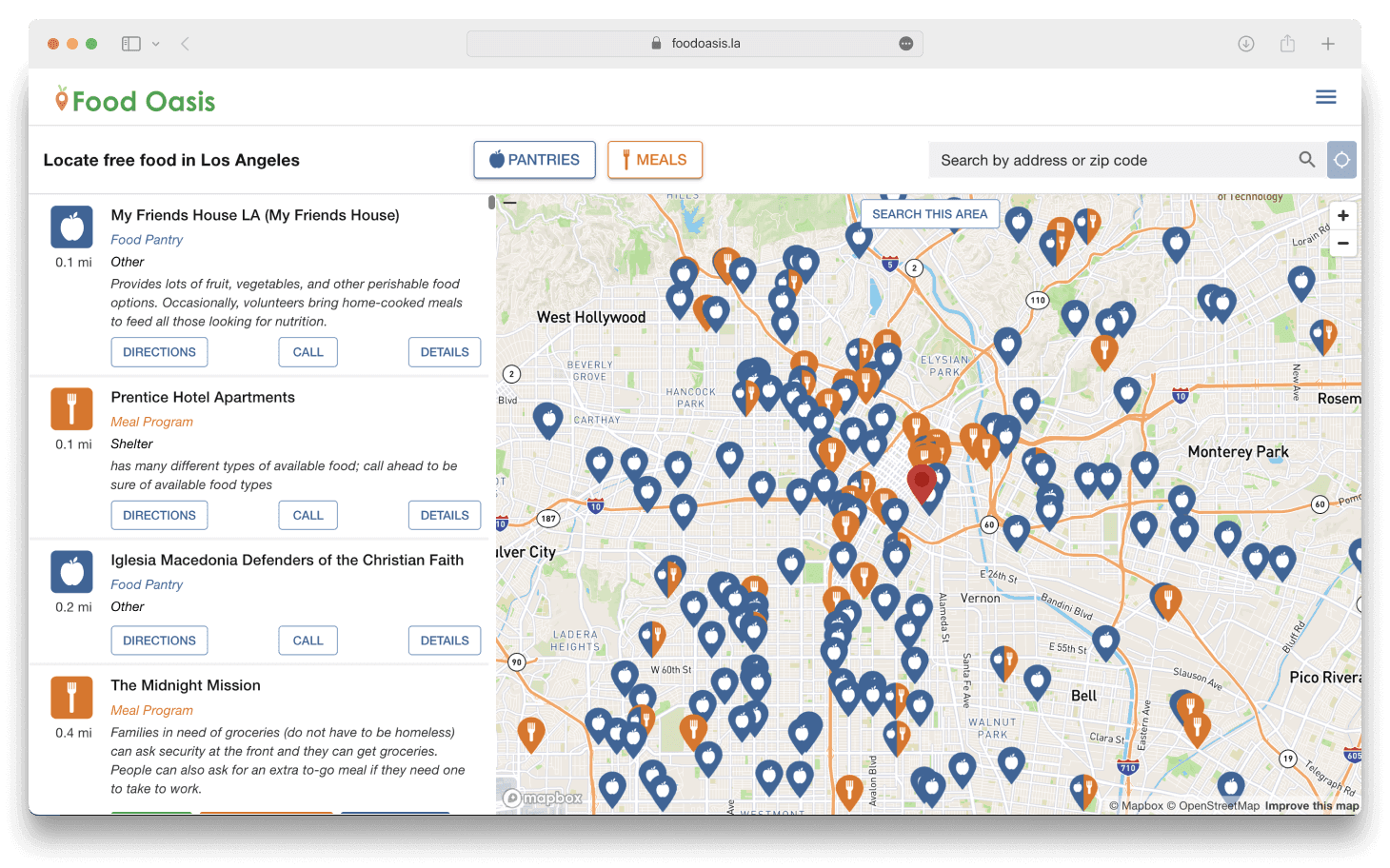This screenshot has height=868, width=1390.
Task: Go back with Safari back arrow
Action: point(186,44)
